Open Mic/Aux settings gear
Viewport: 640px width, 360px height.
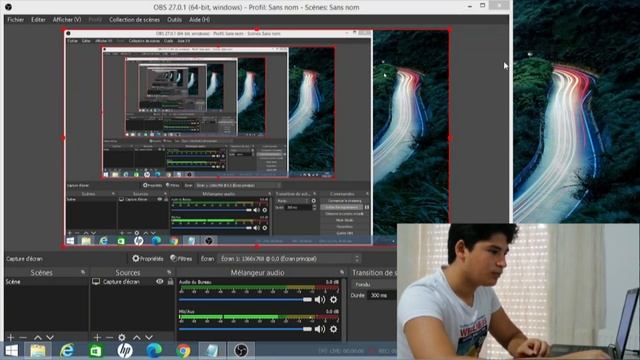click(333, 329)
